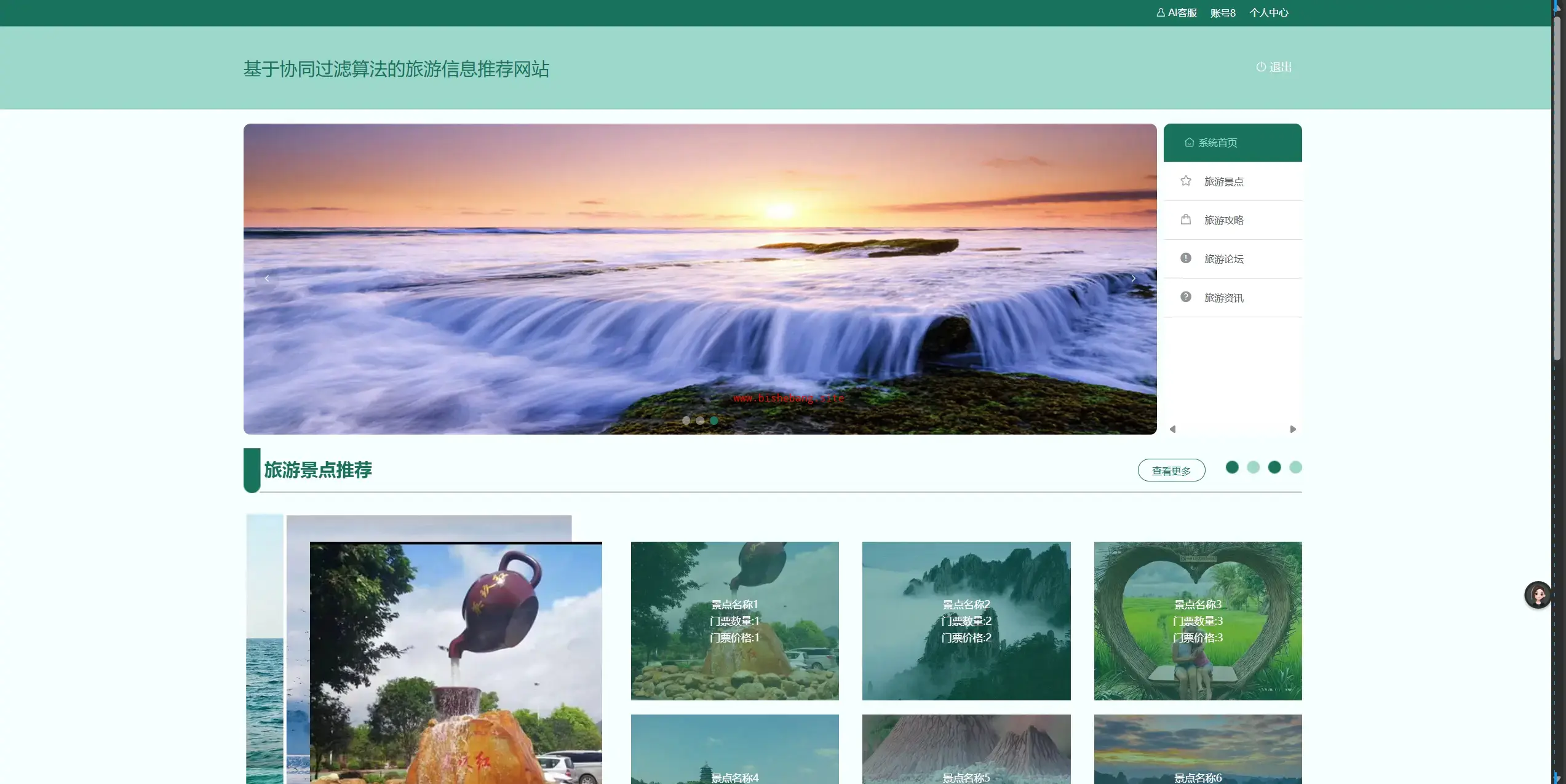This screenshot has height=784, width=1566.
Task: Click the question mark icon beside 旅游资讯
Action: (x=1185, y=297)
